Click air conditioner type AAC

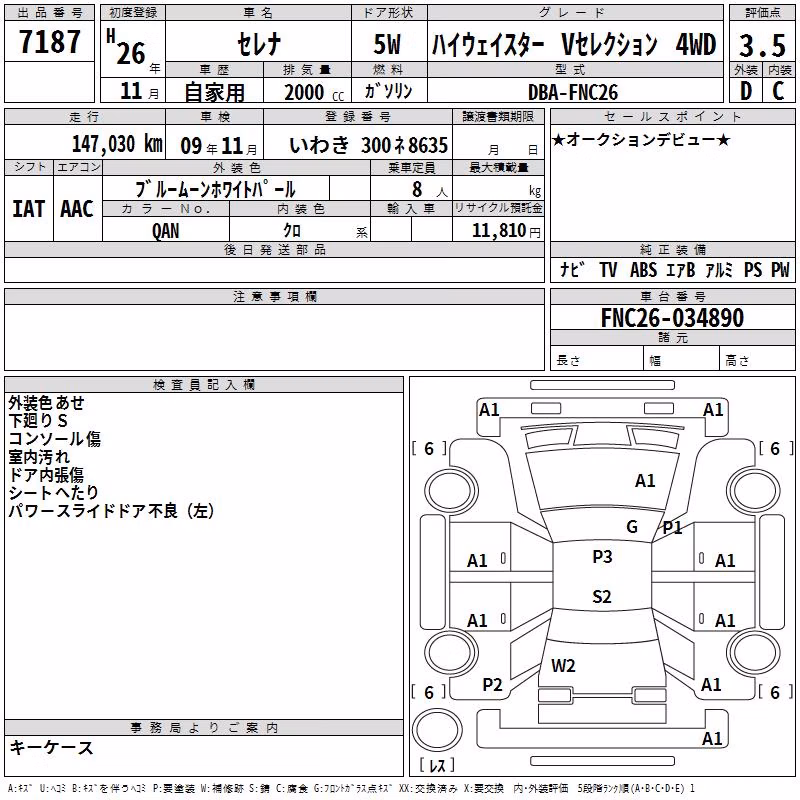tap(77, 209)
